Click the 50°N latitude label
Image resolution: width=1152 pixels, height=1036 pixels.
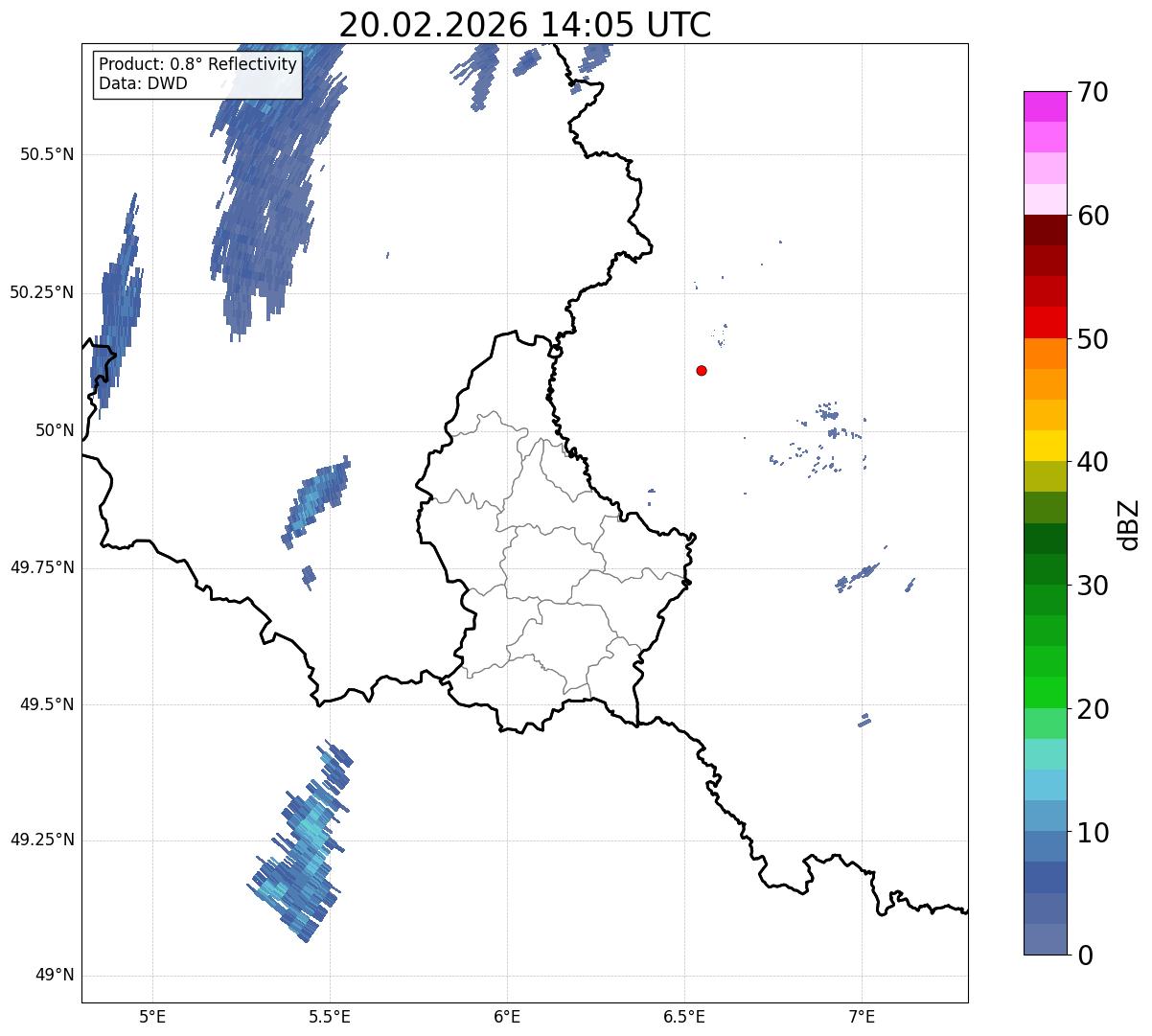pos(53,430)
